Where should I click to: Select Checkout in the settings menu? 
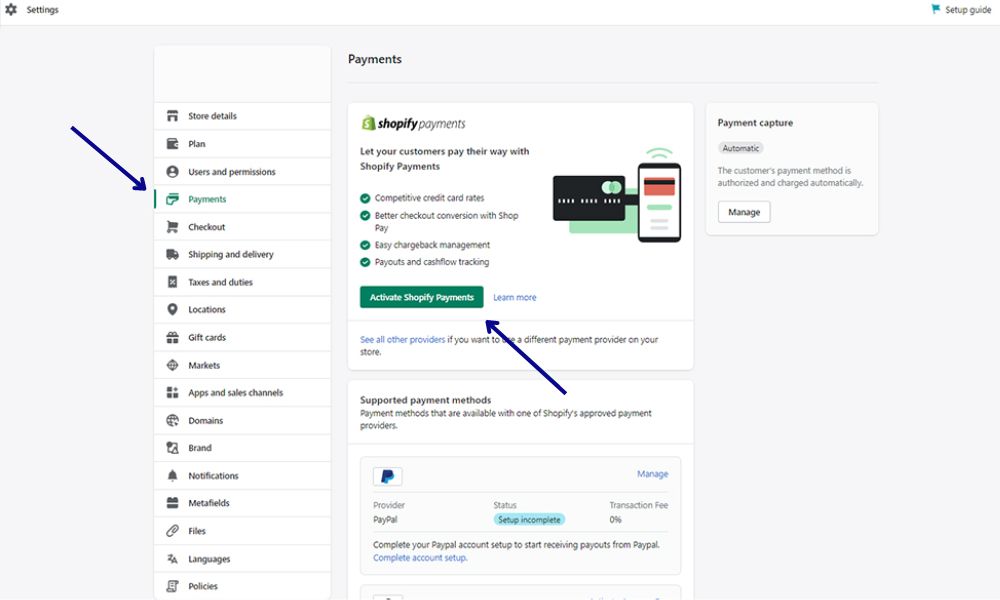(242, 227)
